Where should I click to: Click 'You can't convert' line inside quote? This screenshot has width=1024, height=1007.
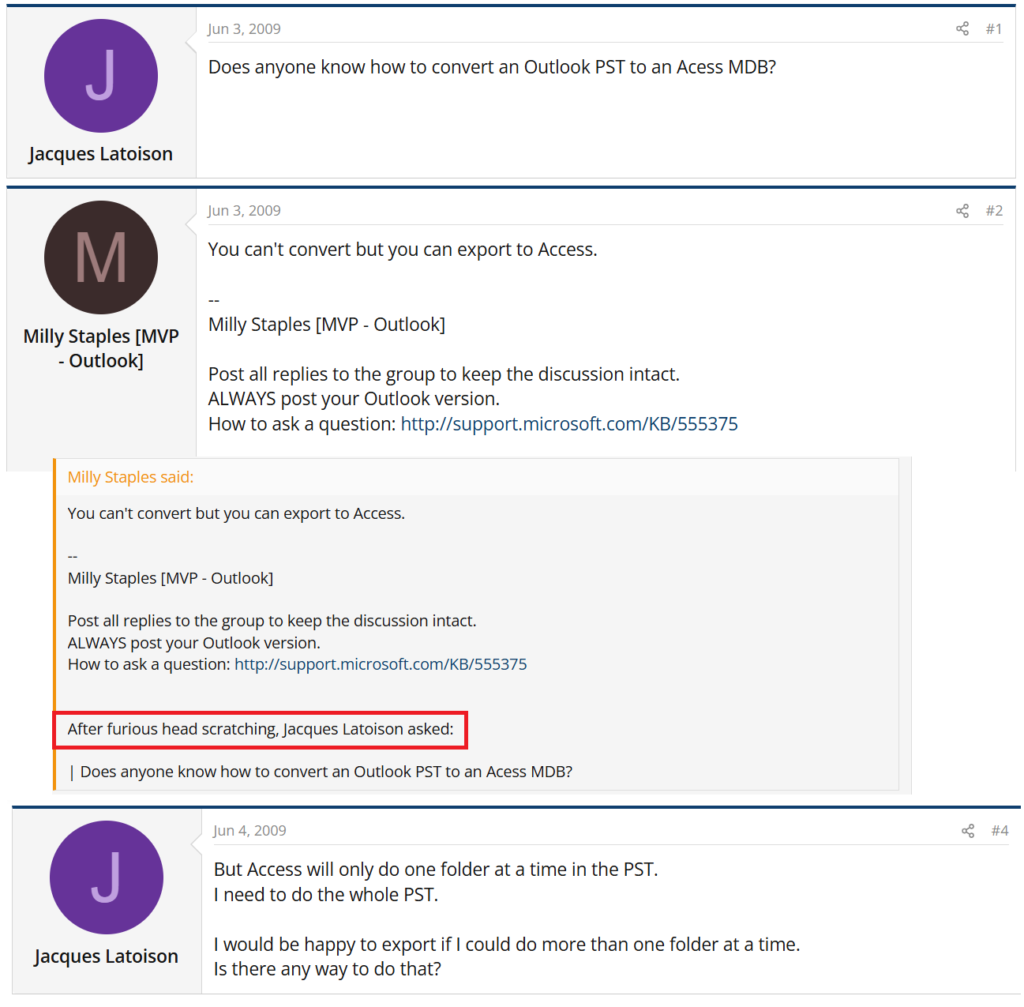point(236,514)
